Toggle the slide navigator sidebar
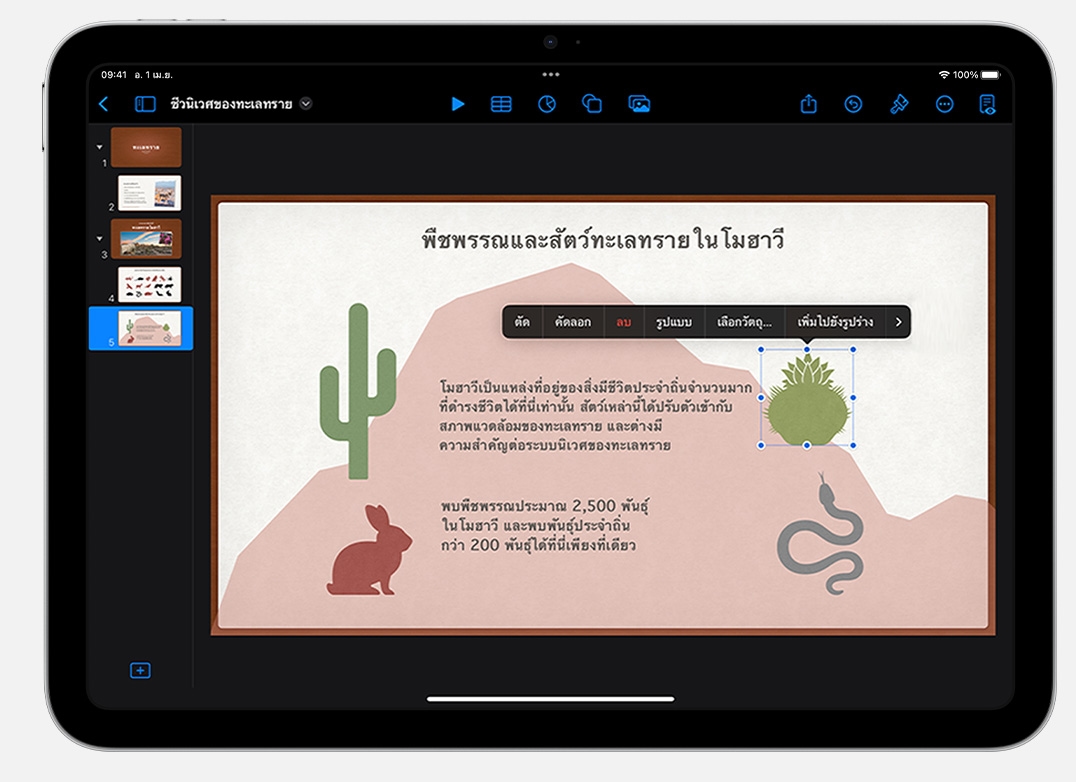This screenshot has width=1076, height=782. click(145, 104)
